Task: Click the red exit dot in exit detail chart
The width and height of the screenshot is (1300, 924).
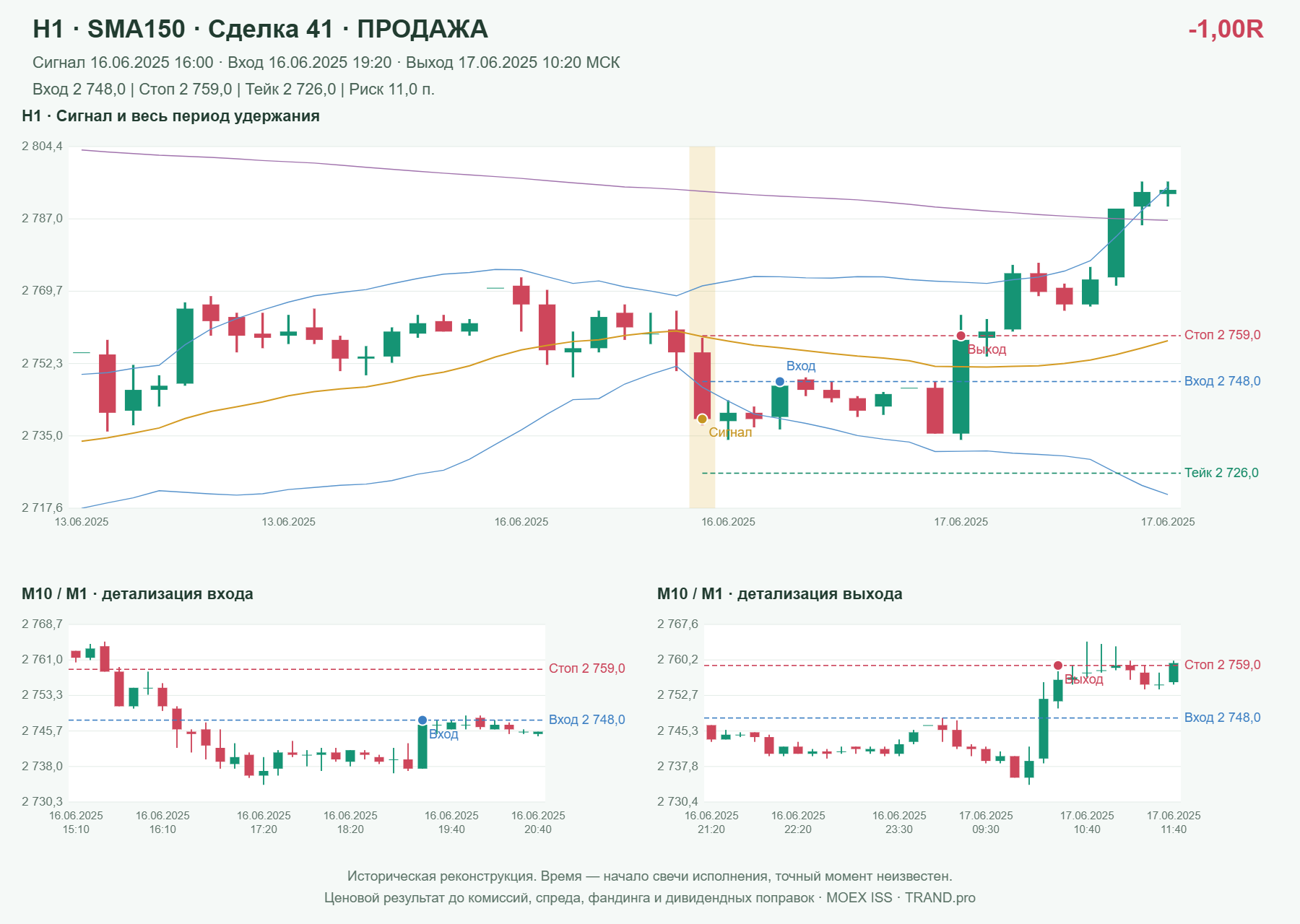Action: (1058, 666)
